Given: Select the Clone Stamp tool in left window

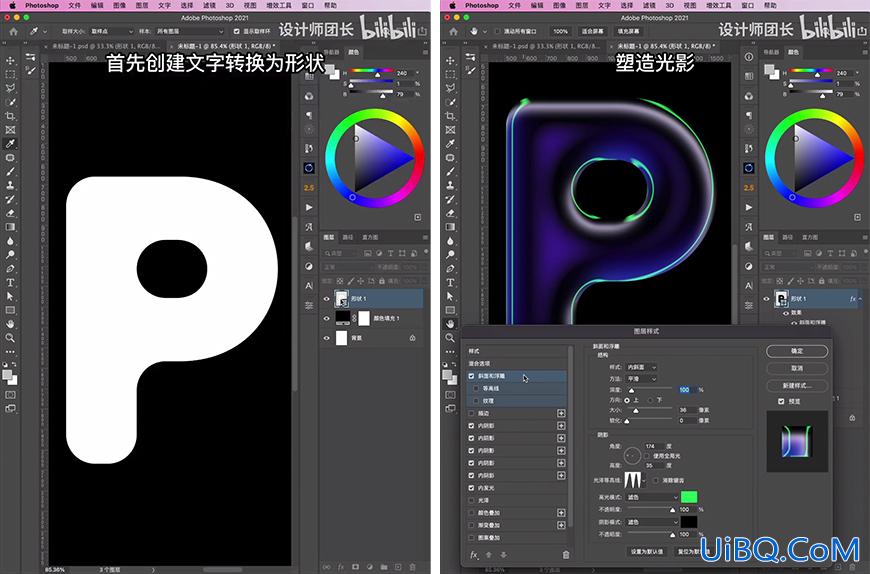Looking at the screenshot, I should 10,185.
